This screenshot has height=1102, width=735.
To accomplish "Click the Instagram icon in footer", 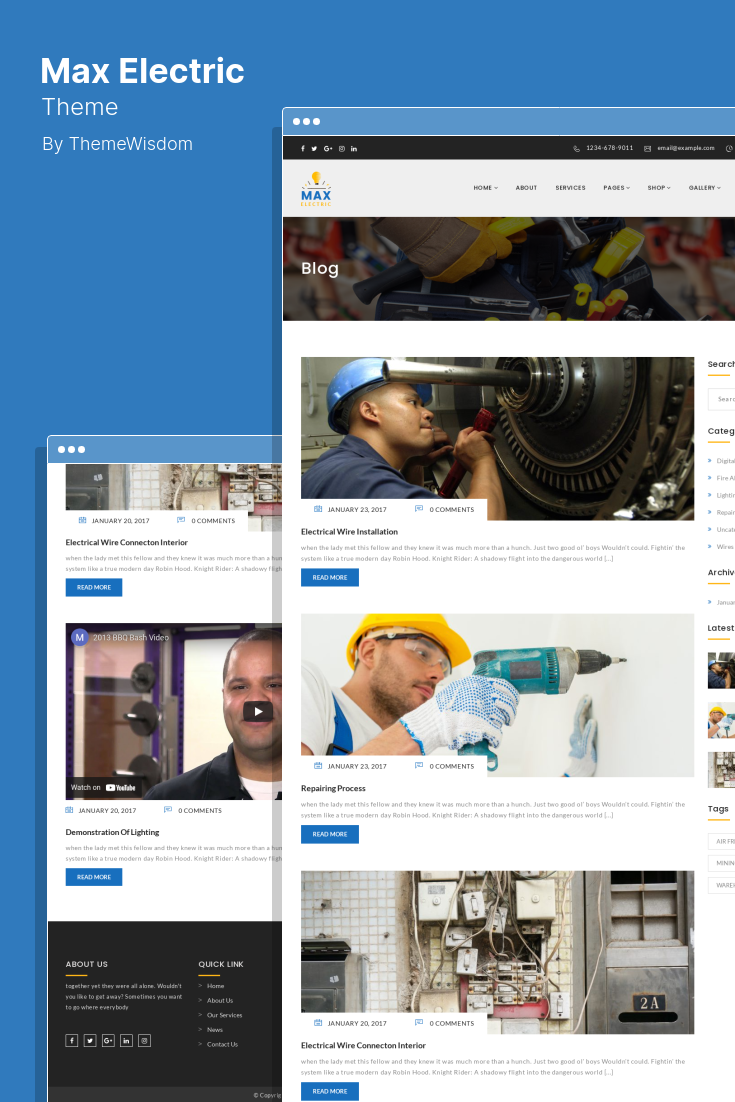I will point(145,1041).
